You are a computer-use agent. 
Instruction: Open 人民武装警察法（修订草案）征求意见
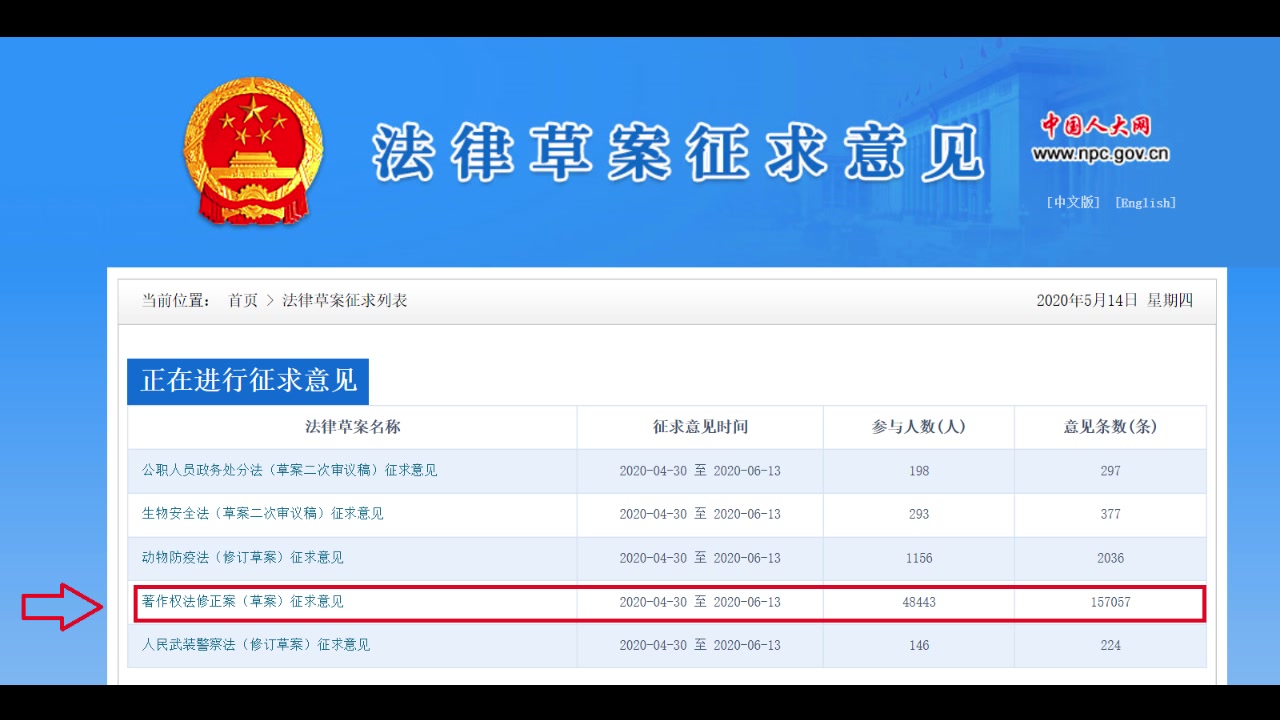coord(255,645)
